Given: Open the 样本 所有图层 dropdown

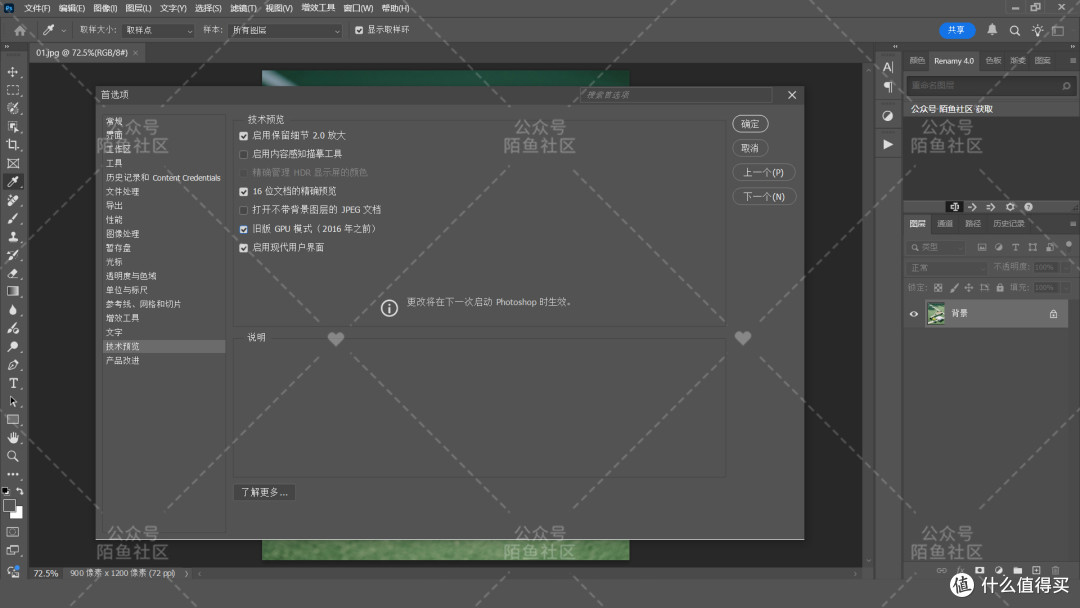Looking at the screenshot, I should click(285, 30).
